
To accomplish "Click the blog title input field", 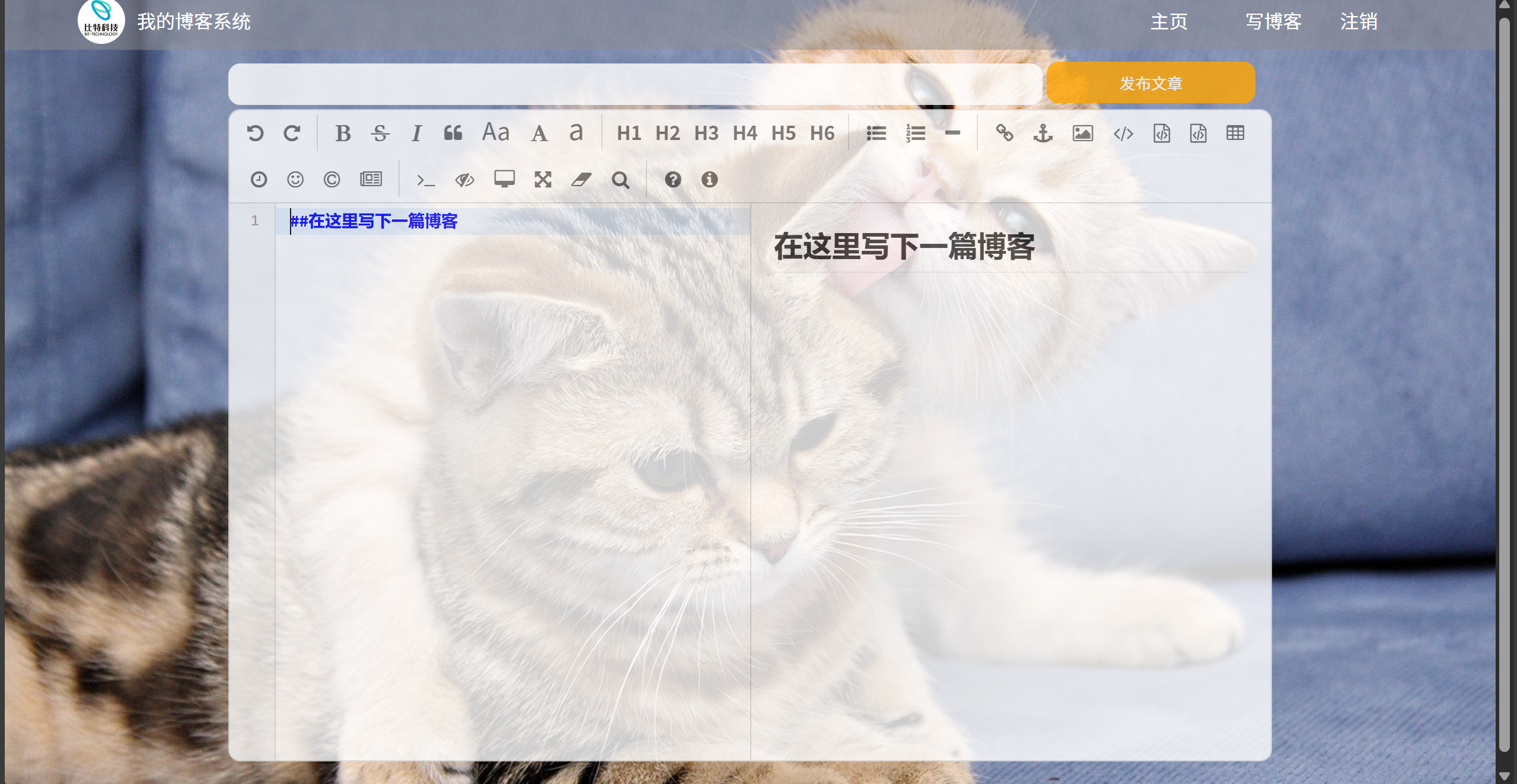I will [635, 84].
